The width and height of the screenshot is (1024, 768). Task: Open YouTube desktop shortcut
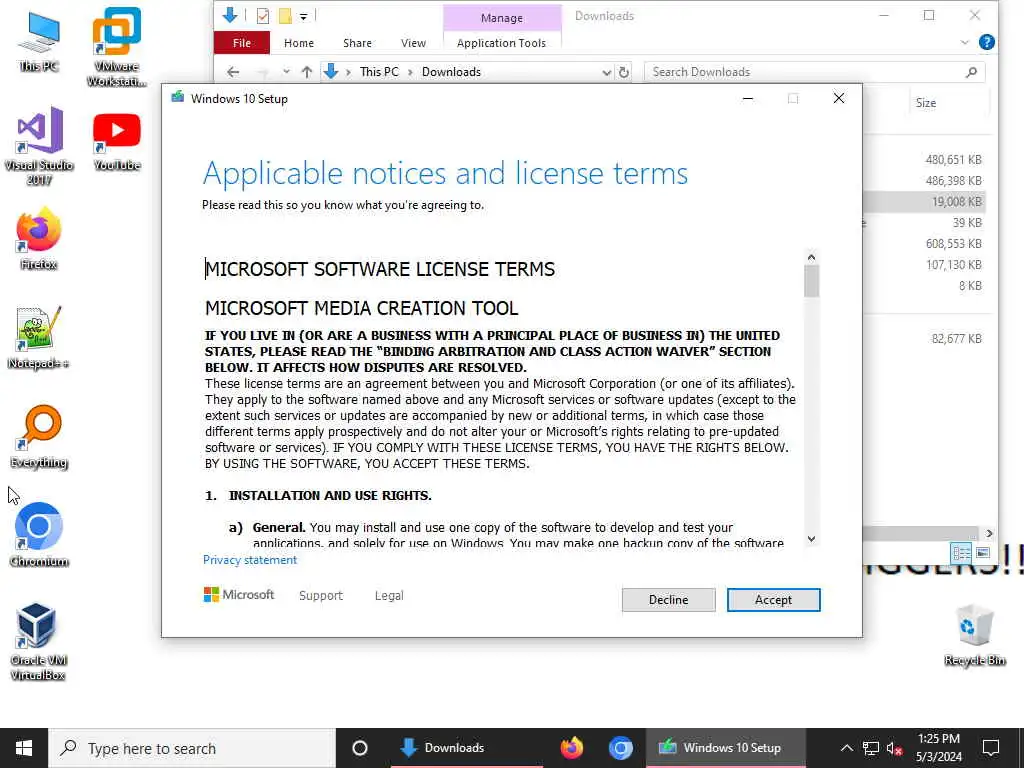click(x=116, y=141)
